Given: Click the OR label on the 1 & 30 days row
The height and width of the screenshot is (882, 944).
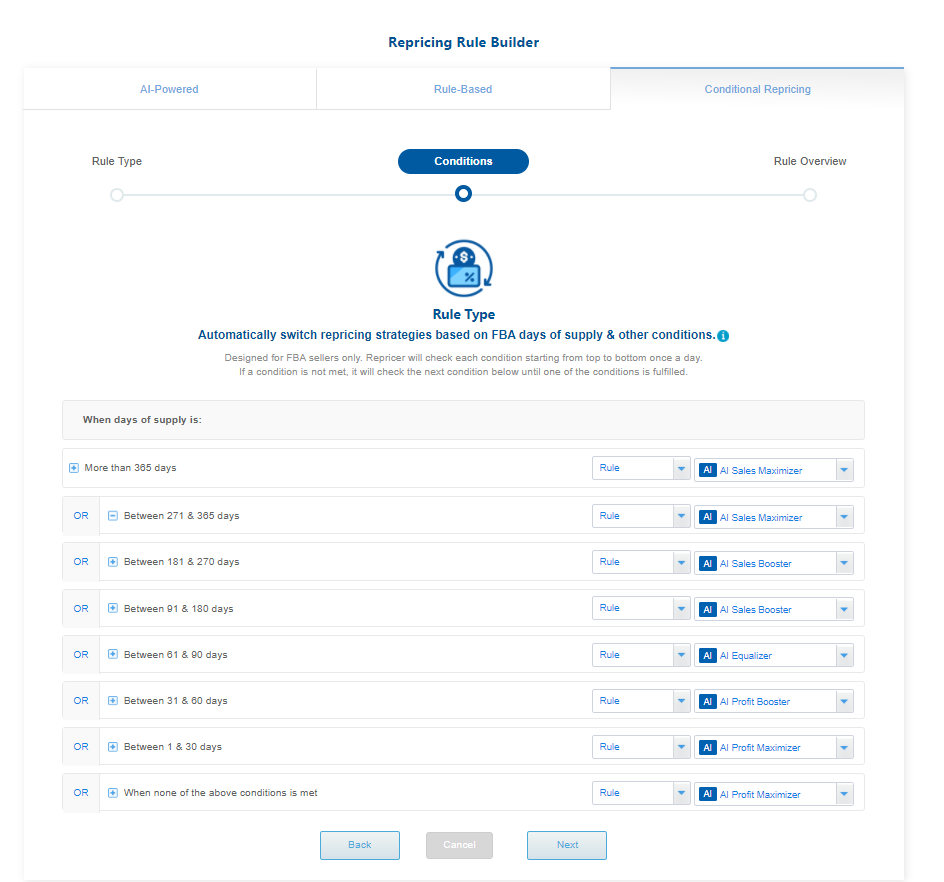Looking at the screenshot, I should pyautogui.click(x=81, y=747).
